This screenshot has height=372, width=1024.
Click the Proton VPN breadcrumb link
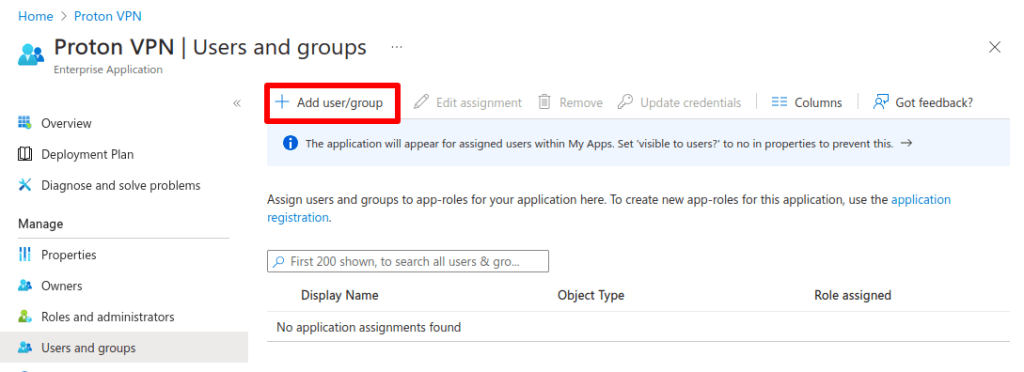pos(108,16)
